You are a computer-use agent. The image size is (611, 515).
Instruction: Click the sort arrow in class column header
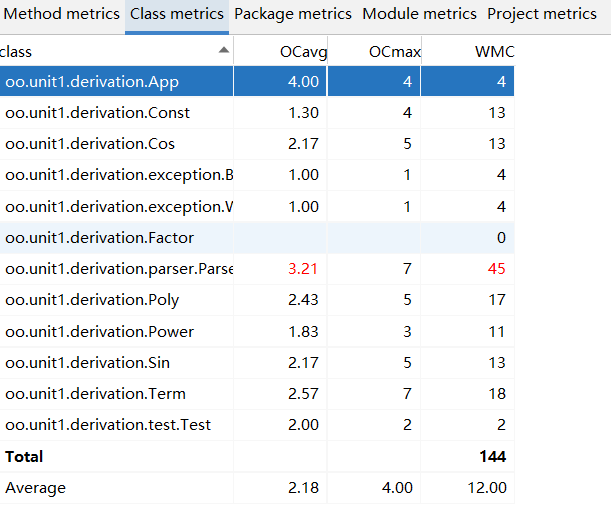[x=223, y=51]
